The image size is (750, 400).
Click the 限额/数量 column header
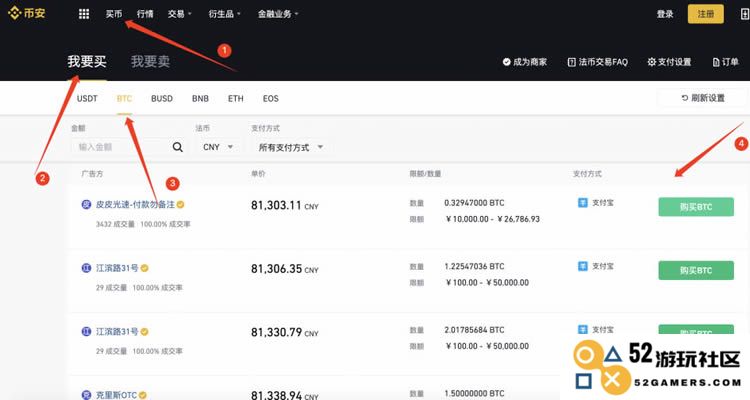[x=425, y=174]
